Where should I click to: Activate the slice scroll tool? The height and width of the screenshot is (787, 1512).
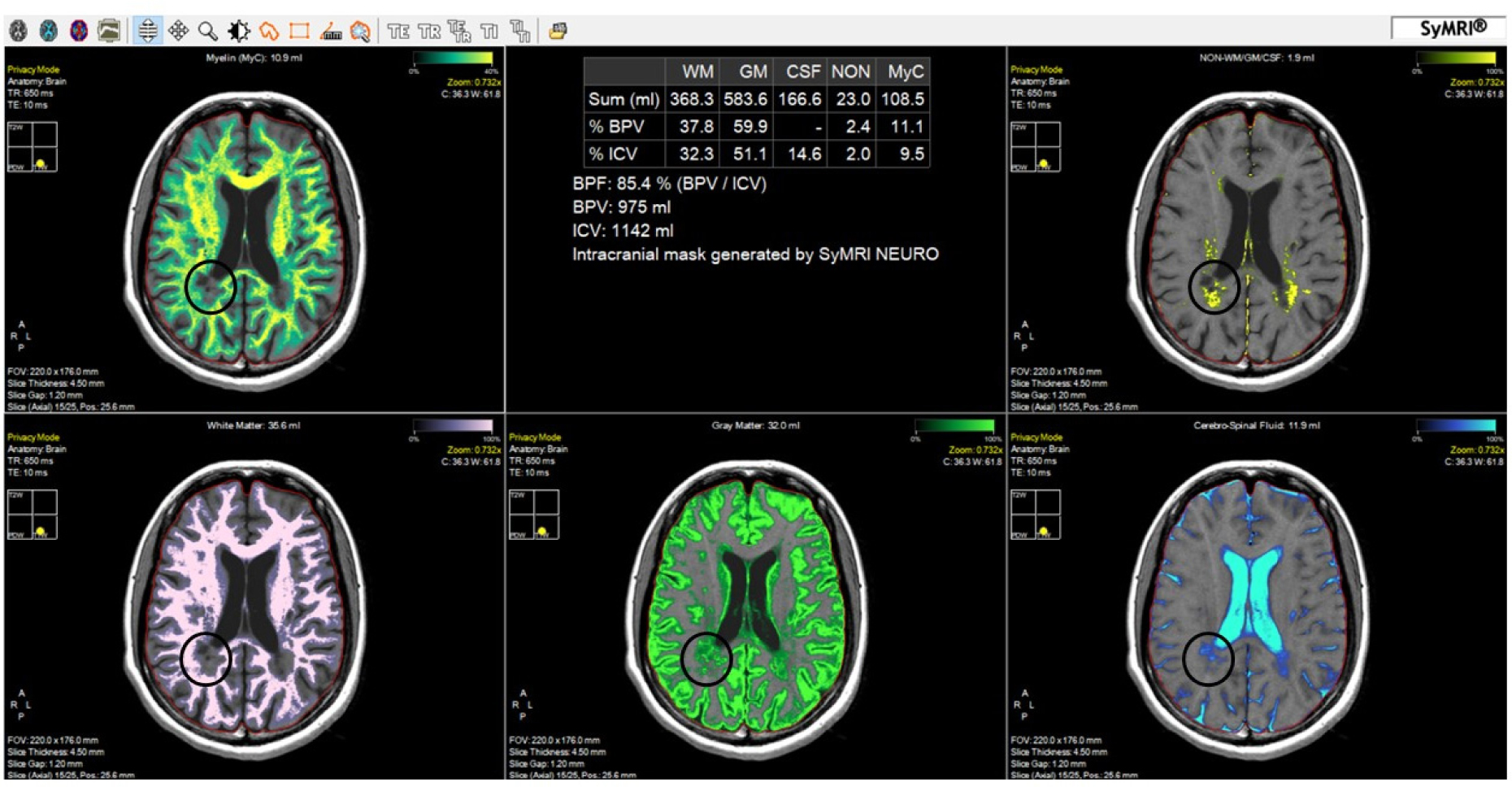click(x=147, y=31)
